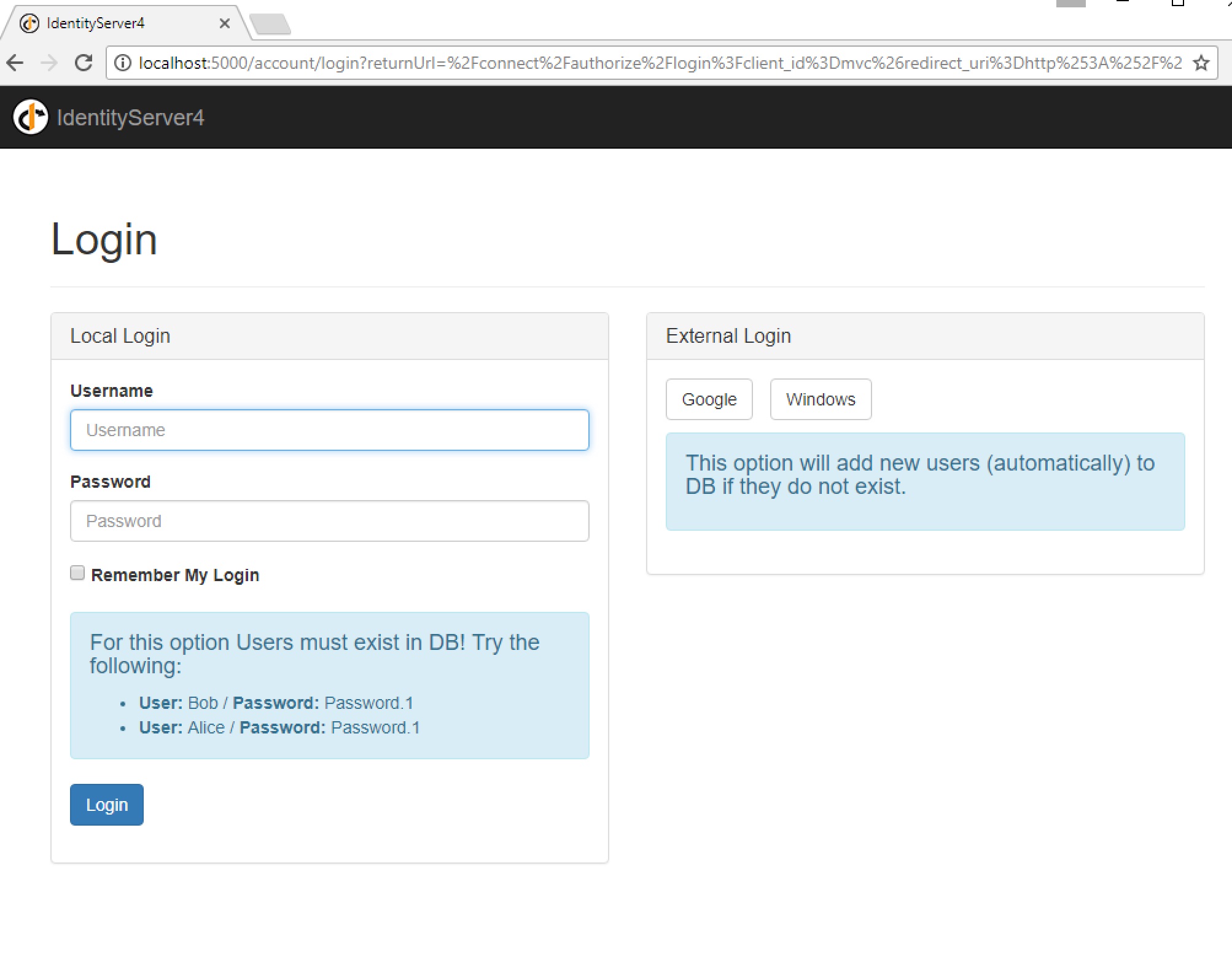Image resolution: width=1232 pixels, height=962 pixels.
Task: Reload the page with refresh icon
Action: tap(84, 63)
